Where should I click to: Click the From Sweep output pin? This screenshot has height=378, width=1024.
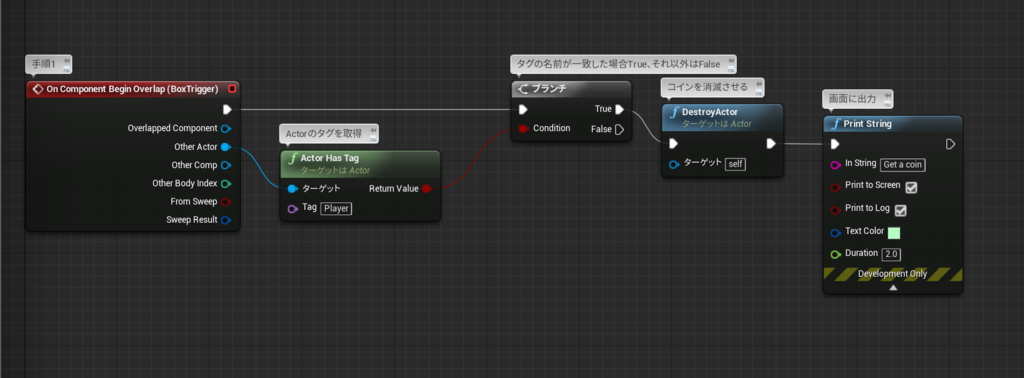click(x=226, y=201)
